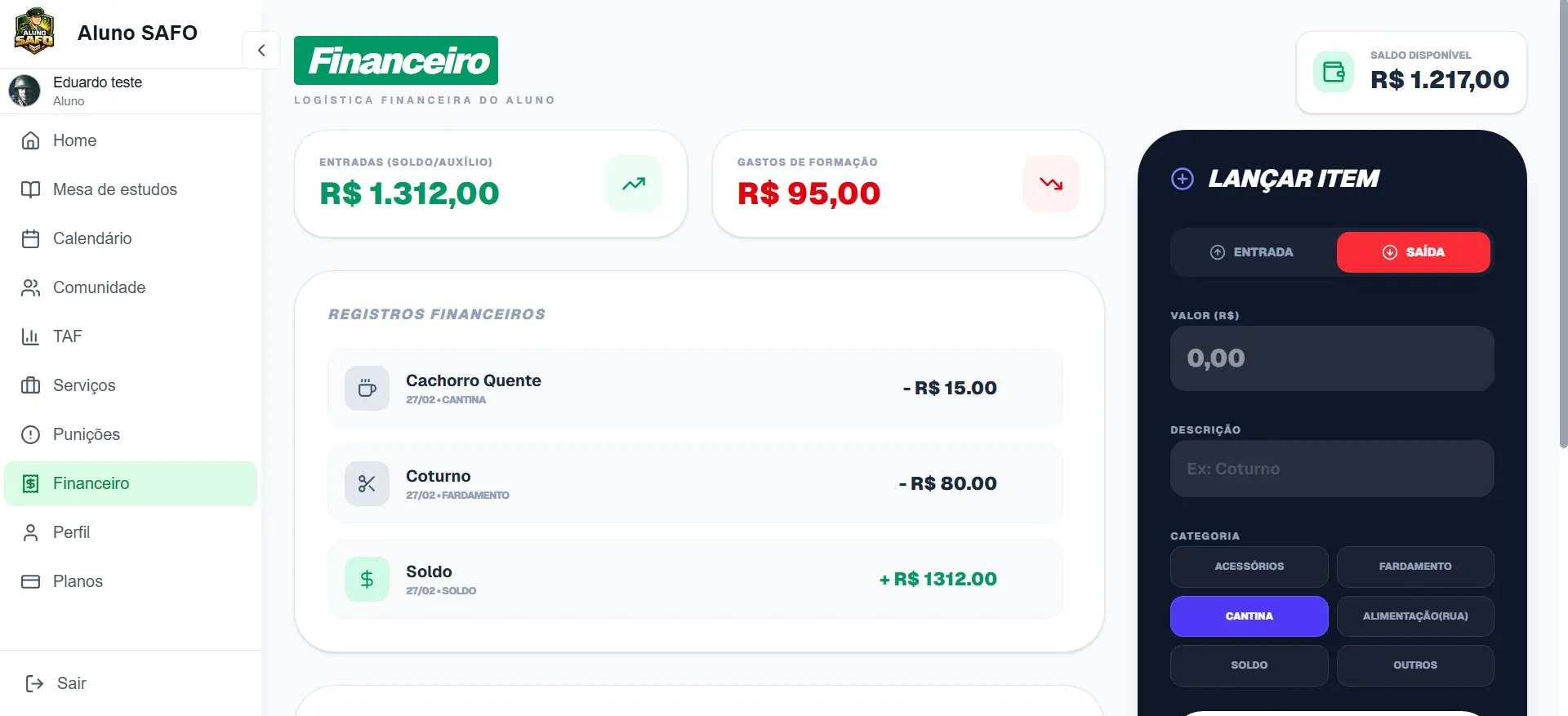The height and width of the screenshot is (716, 1568).
Task: Click the plus circle icon near Lançar Item
Action: point(1183,179)
